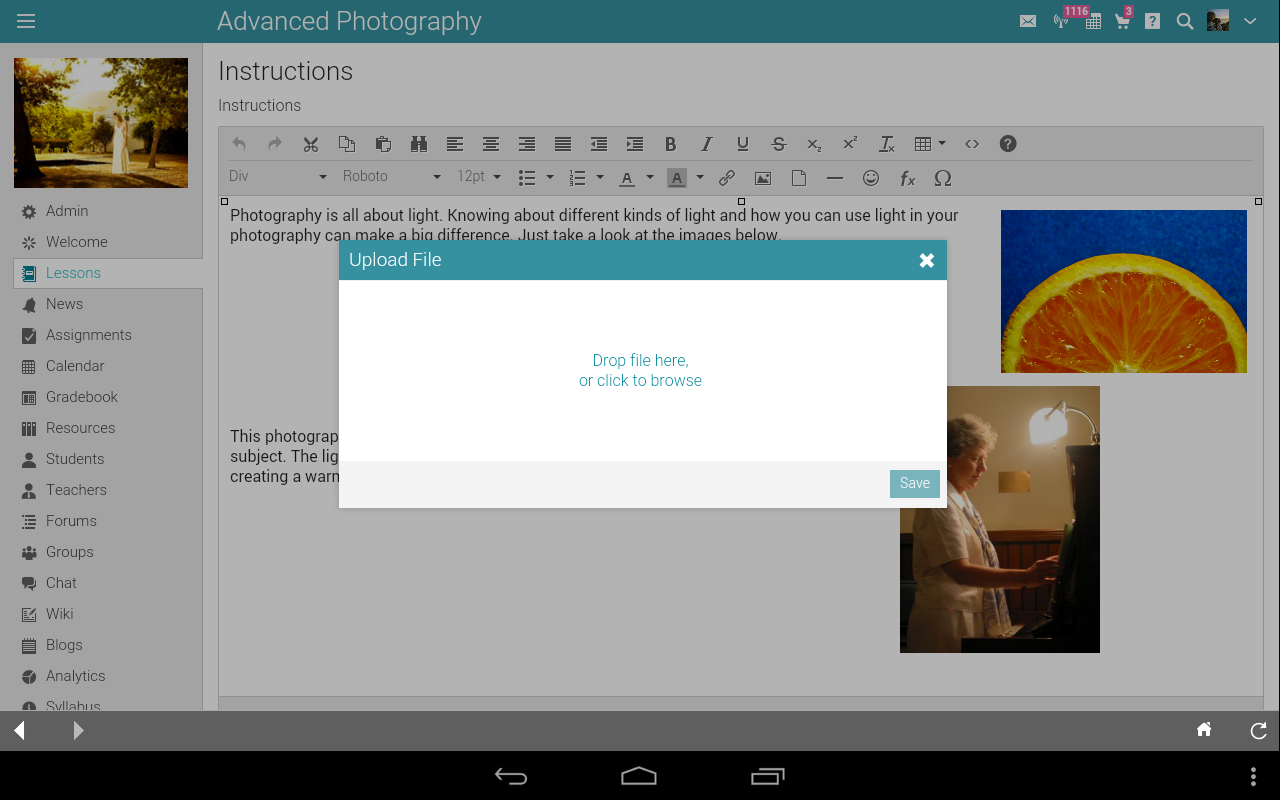Click the Insert image icon in toolbar
1280x800 pixels.
(x=763, y=178)
